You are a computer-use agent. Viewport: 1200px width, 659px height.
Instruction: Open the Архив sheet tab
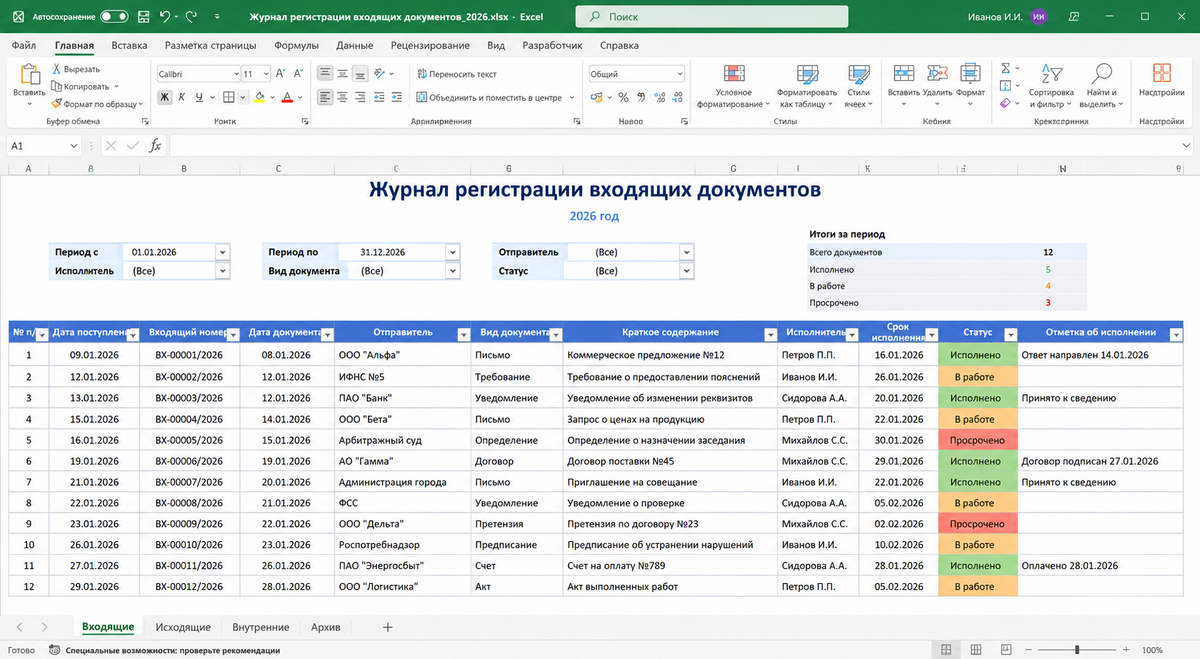[326, 627]
